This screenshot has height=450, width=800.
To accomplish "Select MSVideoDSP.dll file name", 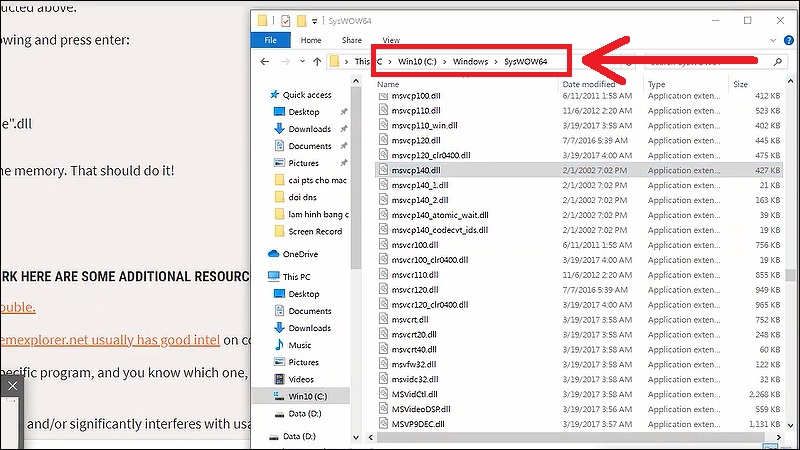I will coord(421,409).
